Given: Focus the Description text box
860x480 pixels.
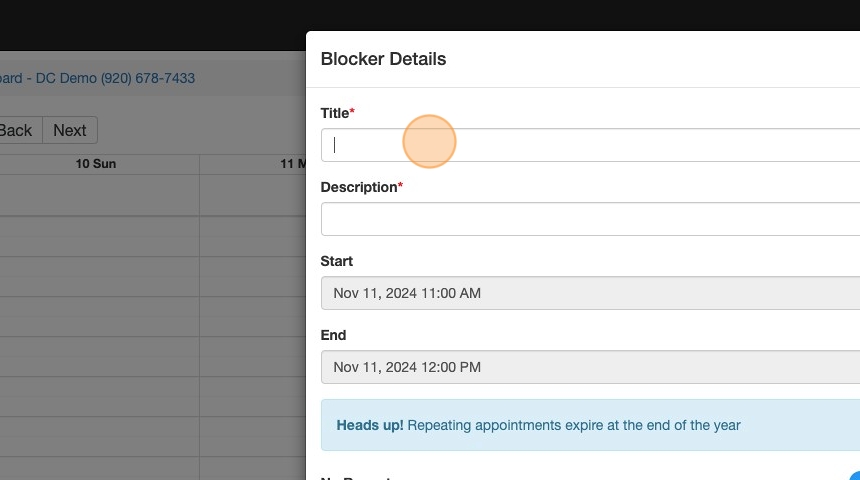Looking at the screenshot, I should coord(590,219).
